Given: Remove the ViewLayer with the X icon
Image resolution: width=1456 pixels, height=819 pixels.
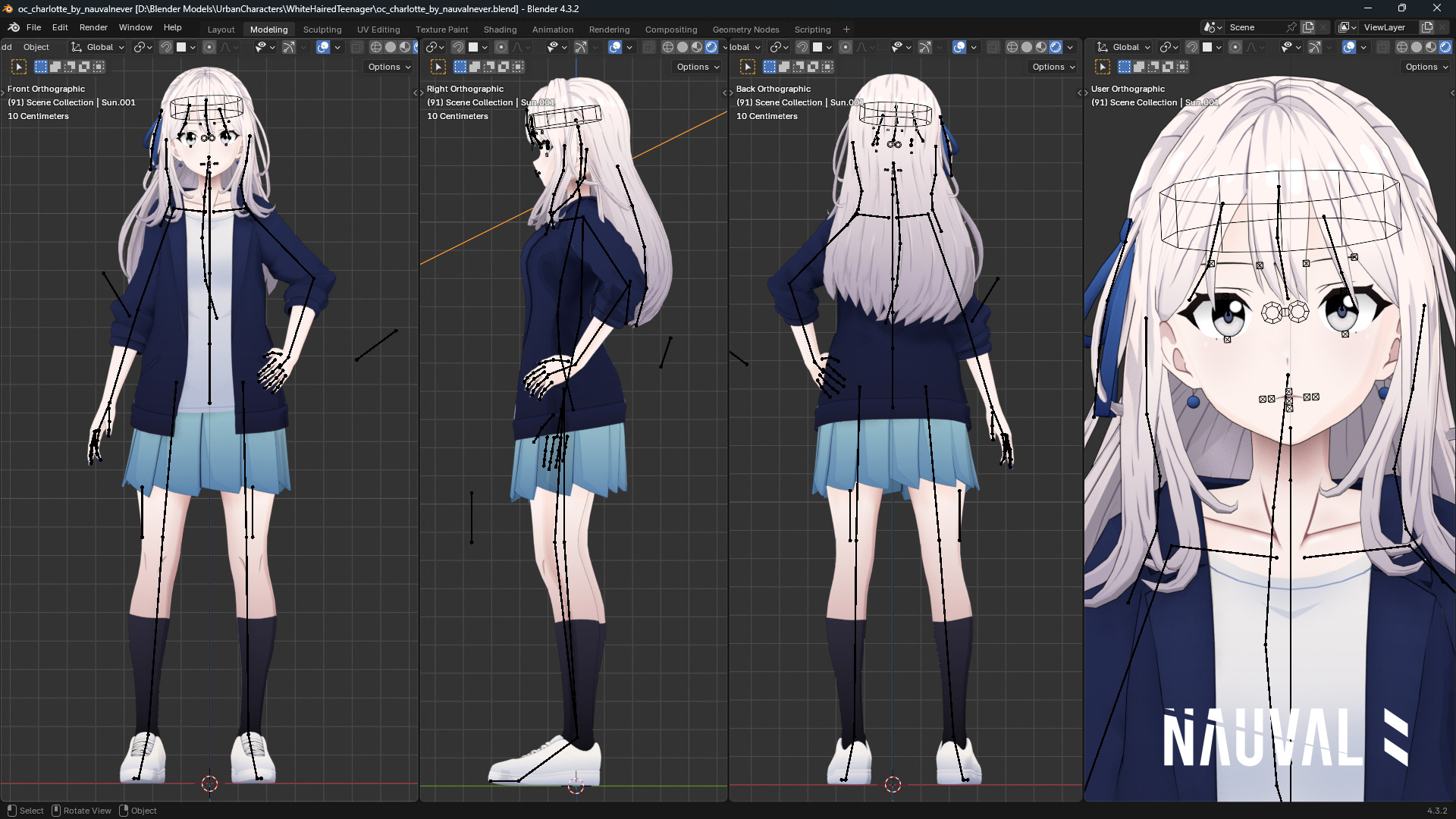Looking at the screenshot, I should (x=1443, y=27).
